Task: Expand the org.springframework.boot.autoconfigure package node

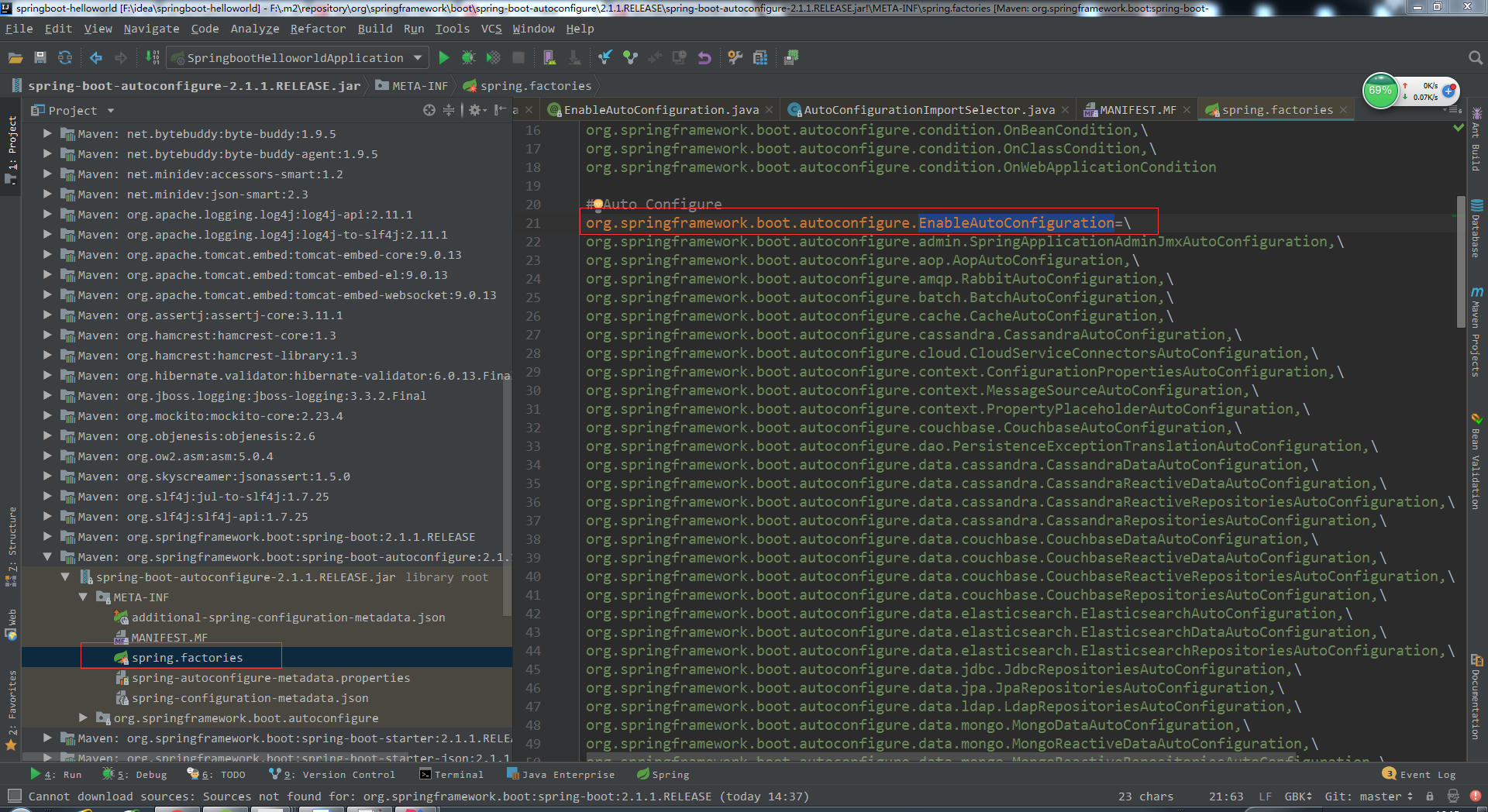Action: pyautogui.click(x=83, y=718)
